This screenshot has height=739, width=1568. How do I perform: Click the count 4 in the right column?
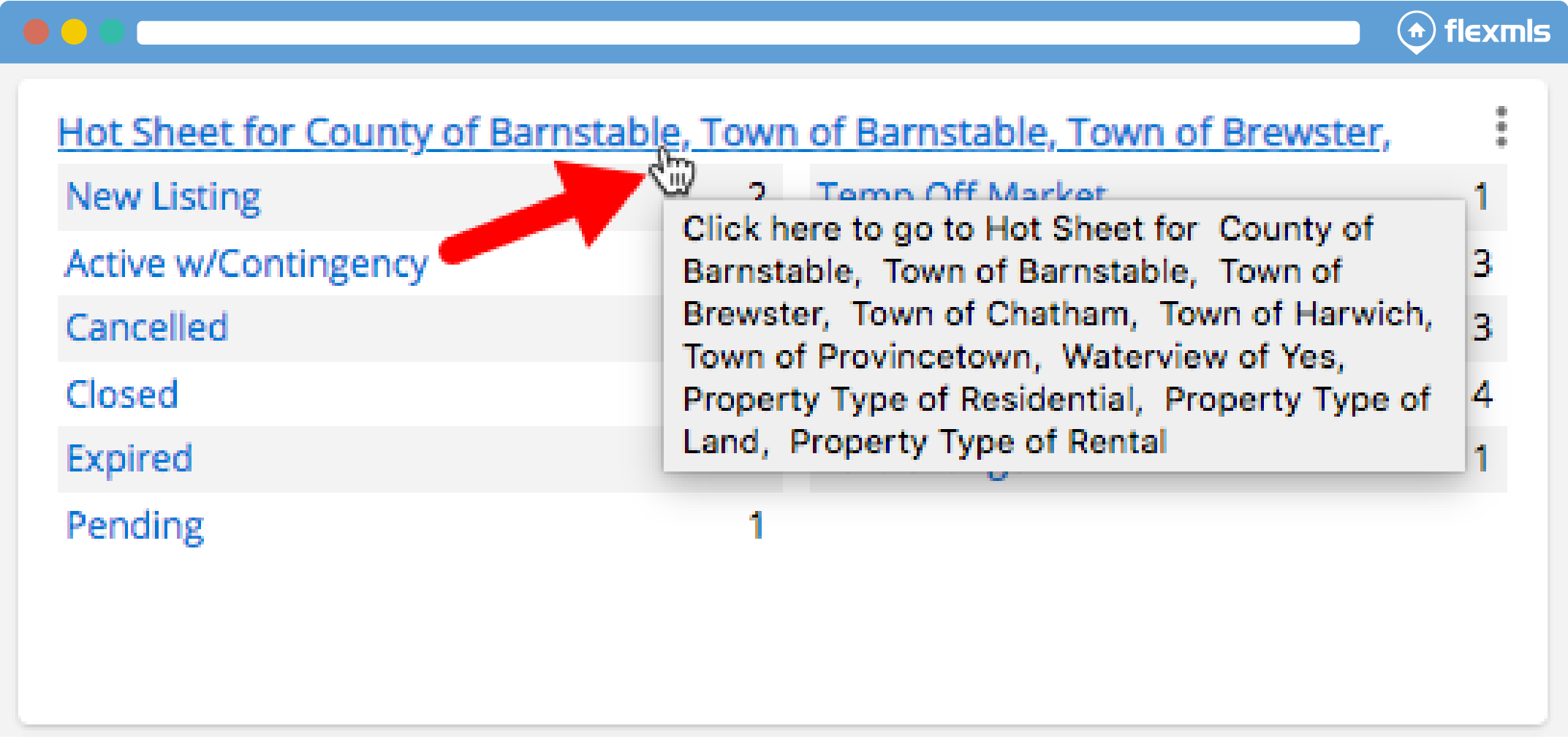1482,394
